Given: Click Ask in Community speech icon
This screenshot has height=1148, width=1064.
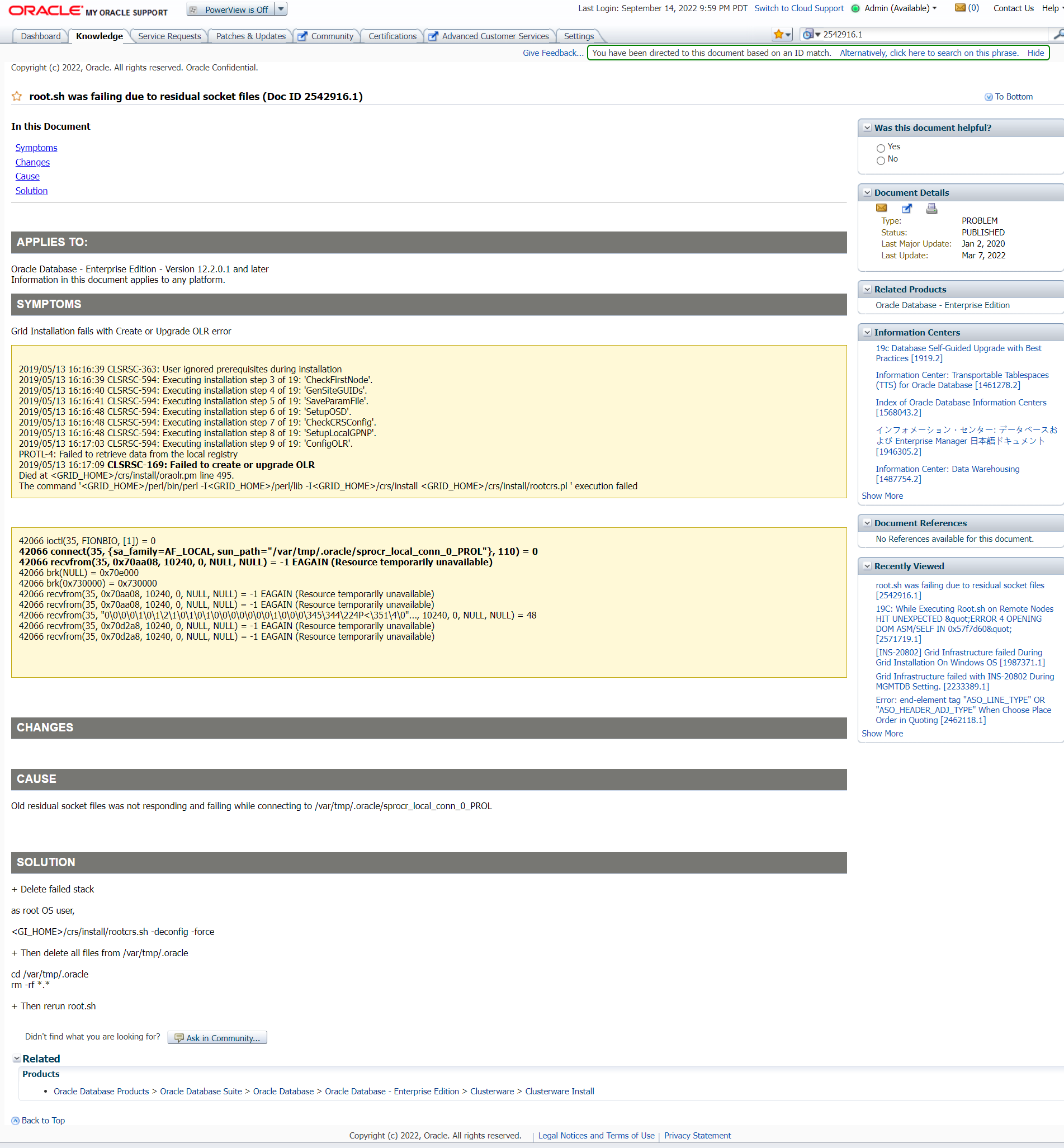Looking at the screenshot, I should click(x=179, y=1038).
